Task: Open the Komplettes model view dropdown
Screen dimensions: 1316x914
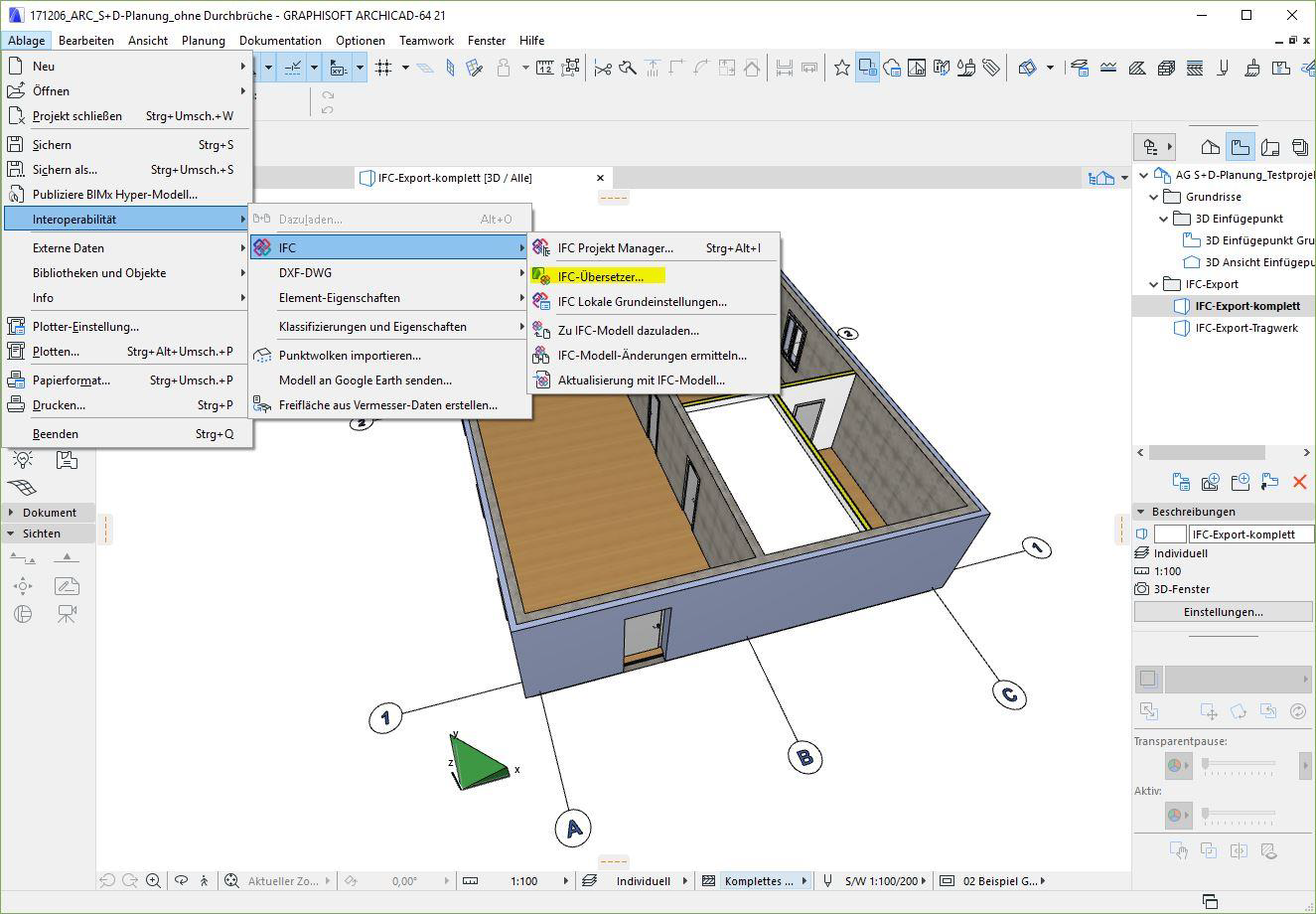Action: [804, 880]
